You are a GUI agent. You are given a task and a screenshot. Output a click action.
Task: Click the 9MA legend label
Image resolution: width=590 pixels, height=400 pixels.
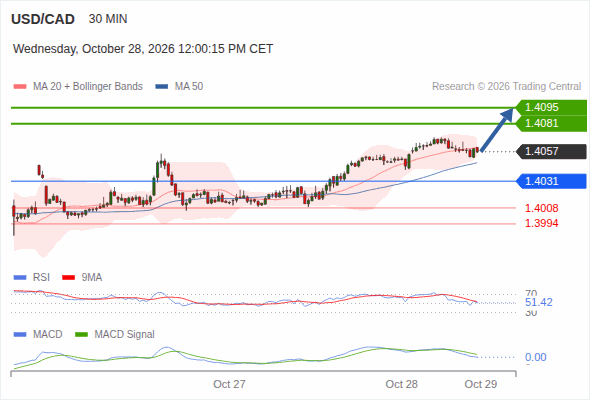tap(92, 277)
